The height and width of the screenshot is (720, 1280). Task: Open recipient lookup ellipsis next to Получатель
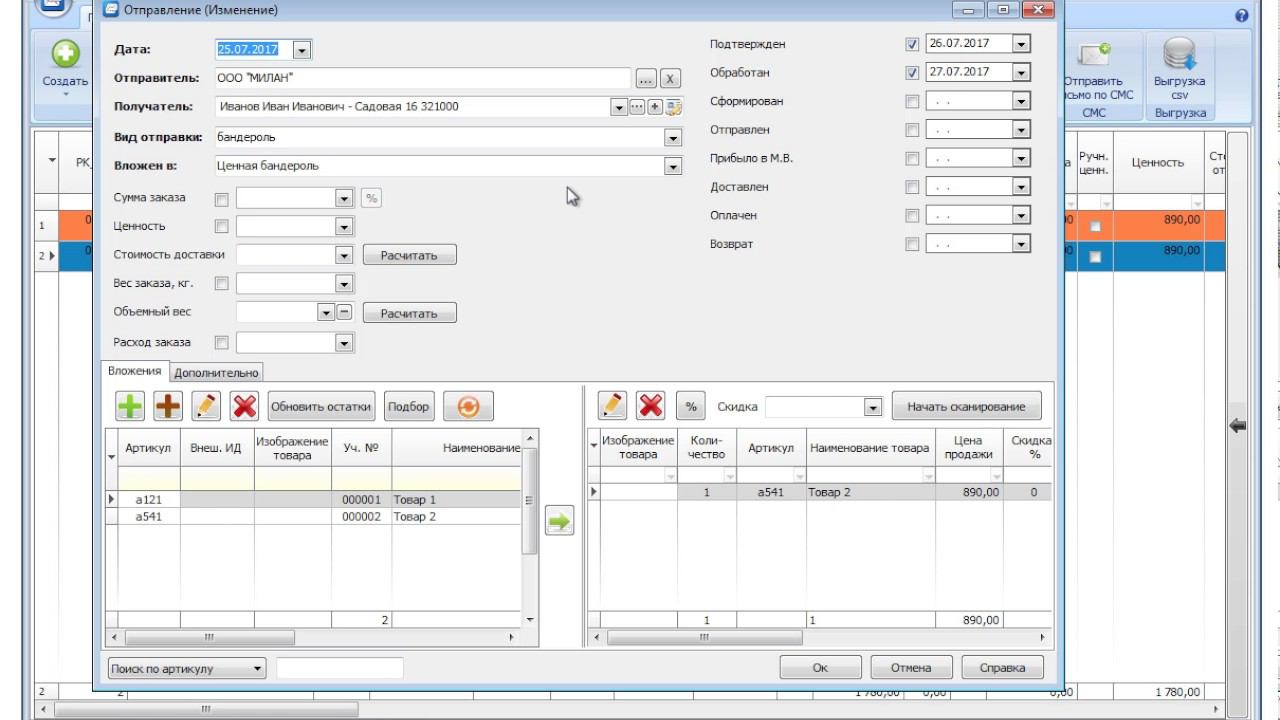click(x=637, y=107)
